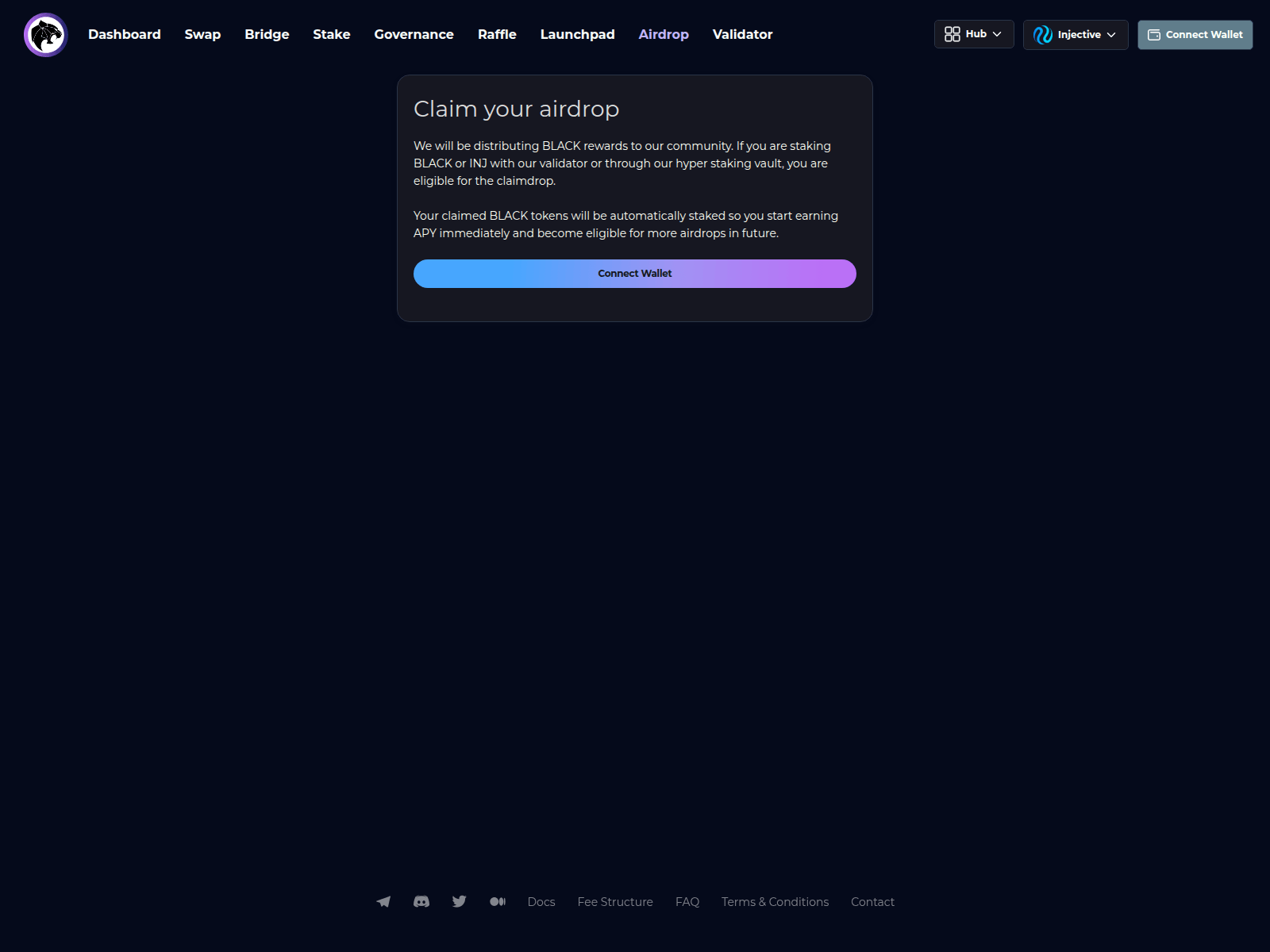Go to Governance
Screen dimensions: 1270x952
point(414,35)
